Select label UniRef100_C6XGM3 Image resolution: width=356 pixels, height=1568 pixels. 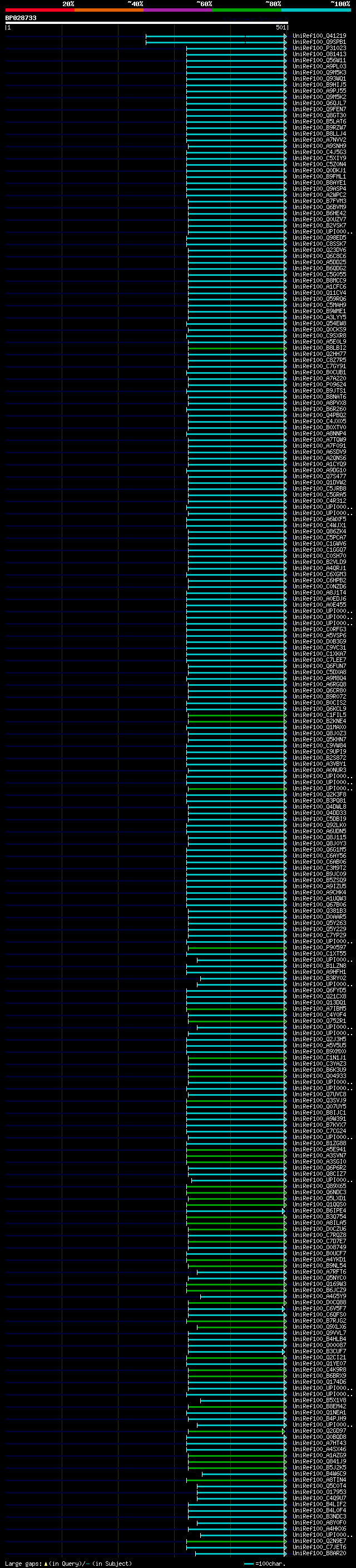pyautogui.click(x=319, y=574)
